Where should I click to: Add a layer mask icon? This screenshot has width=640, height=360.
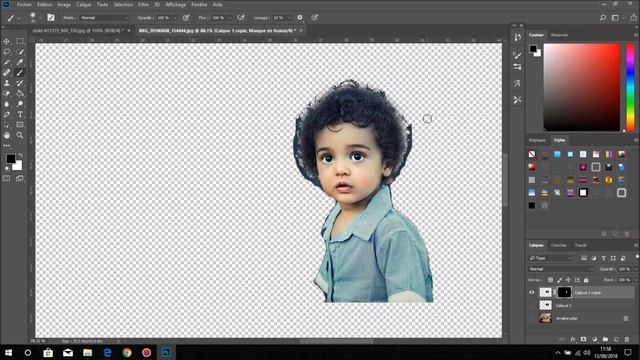(583, 339)
